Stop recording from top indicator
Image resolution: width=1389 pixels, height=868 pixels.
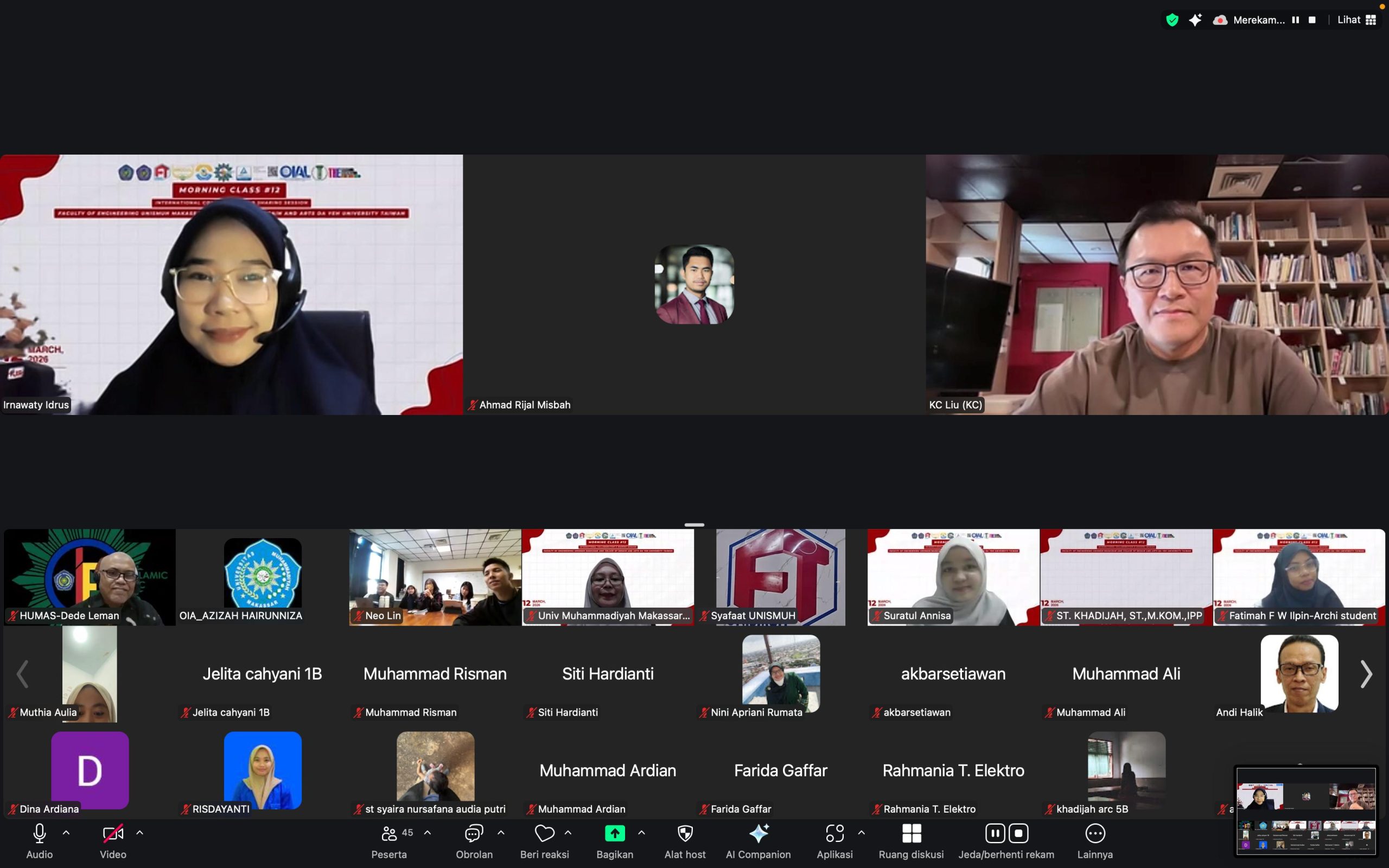click(1311, 20)
